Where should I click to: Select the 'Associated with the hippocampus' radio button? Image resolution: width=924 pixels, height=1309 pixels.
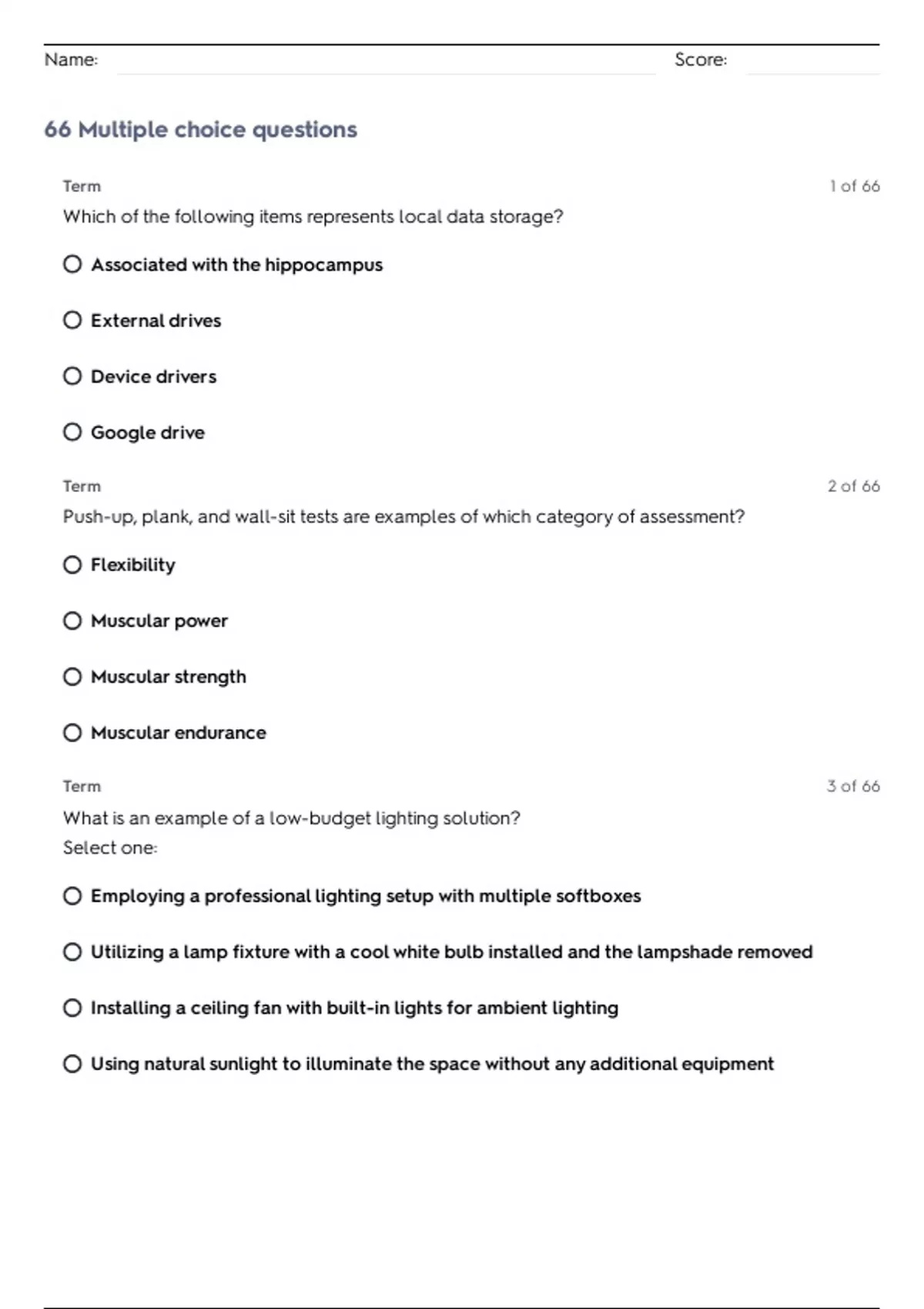[72, 264]
